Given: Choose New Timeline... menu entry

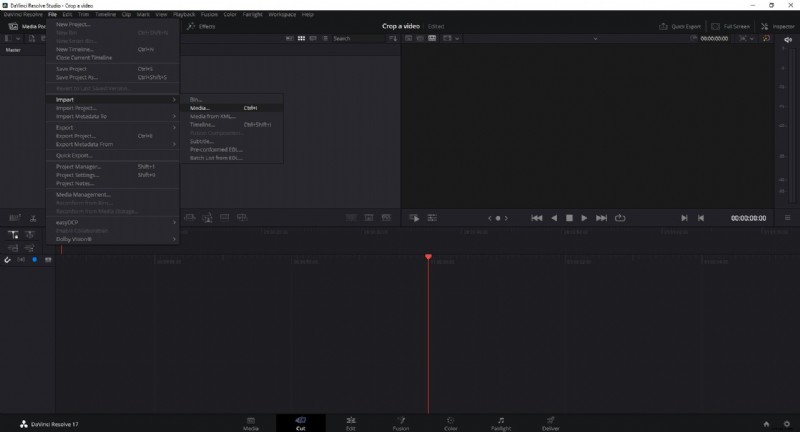Looking at the screenshot, I should pyautogui.click(x=112, y=49).
